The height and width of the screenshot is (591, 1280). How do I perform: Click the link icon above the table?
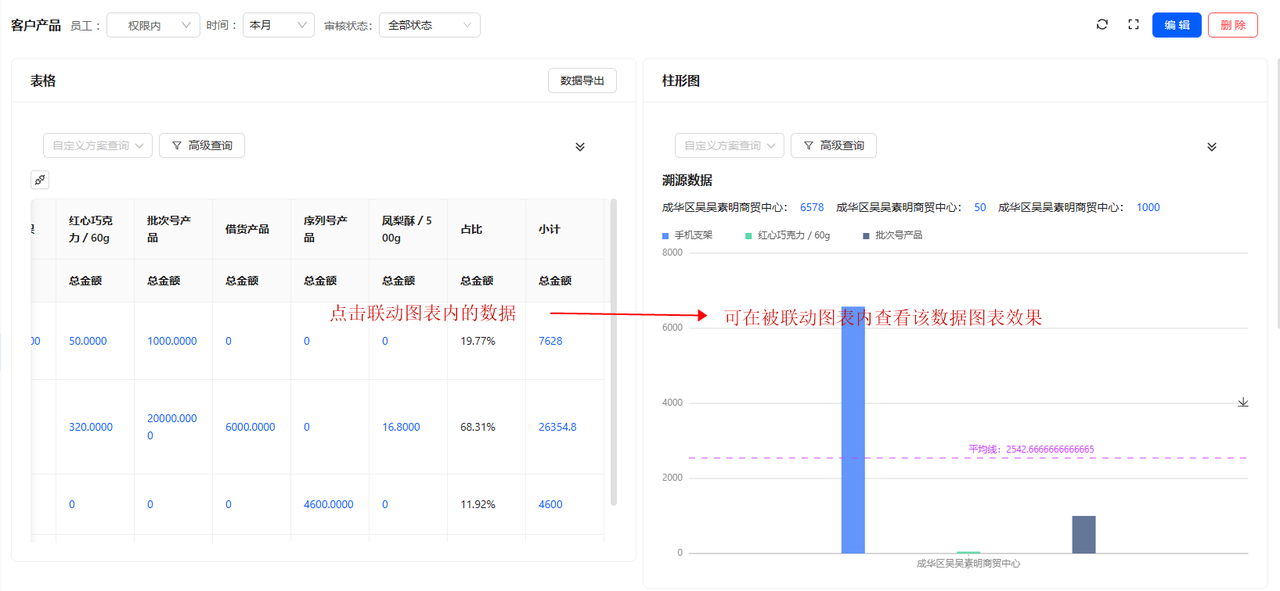click(40, 180)
